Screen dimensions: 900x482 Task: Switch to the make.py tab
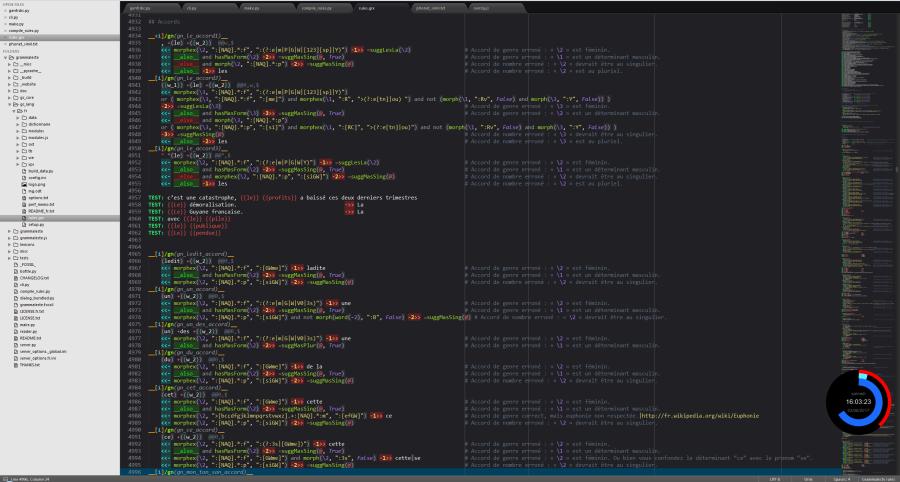click(x=265, y=9)
